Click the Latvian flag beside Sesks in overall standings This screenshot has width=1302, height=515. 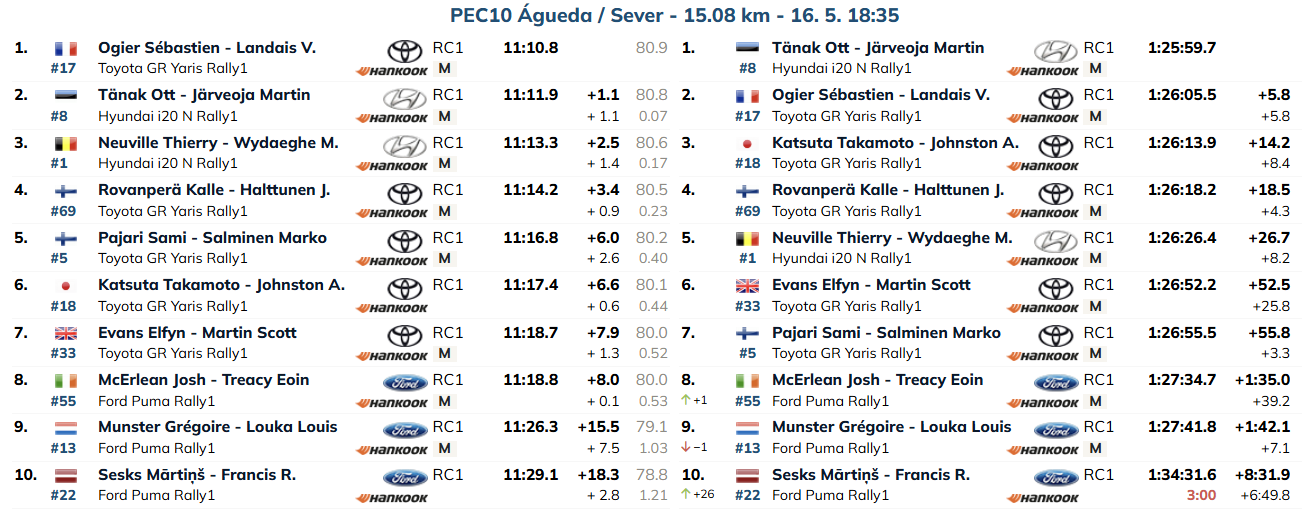(x=747, y=475)
